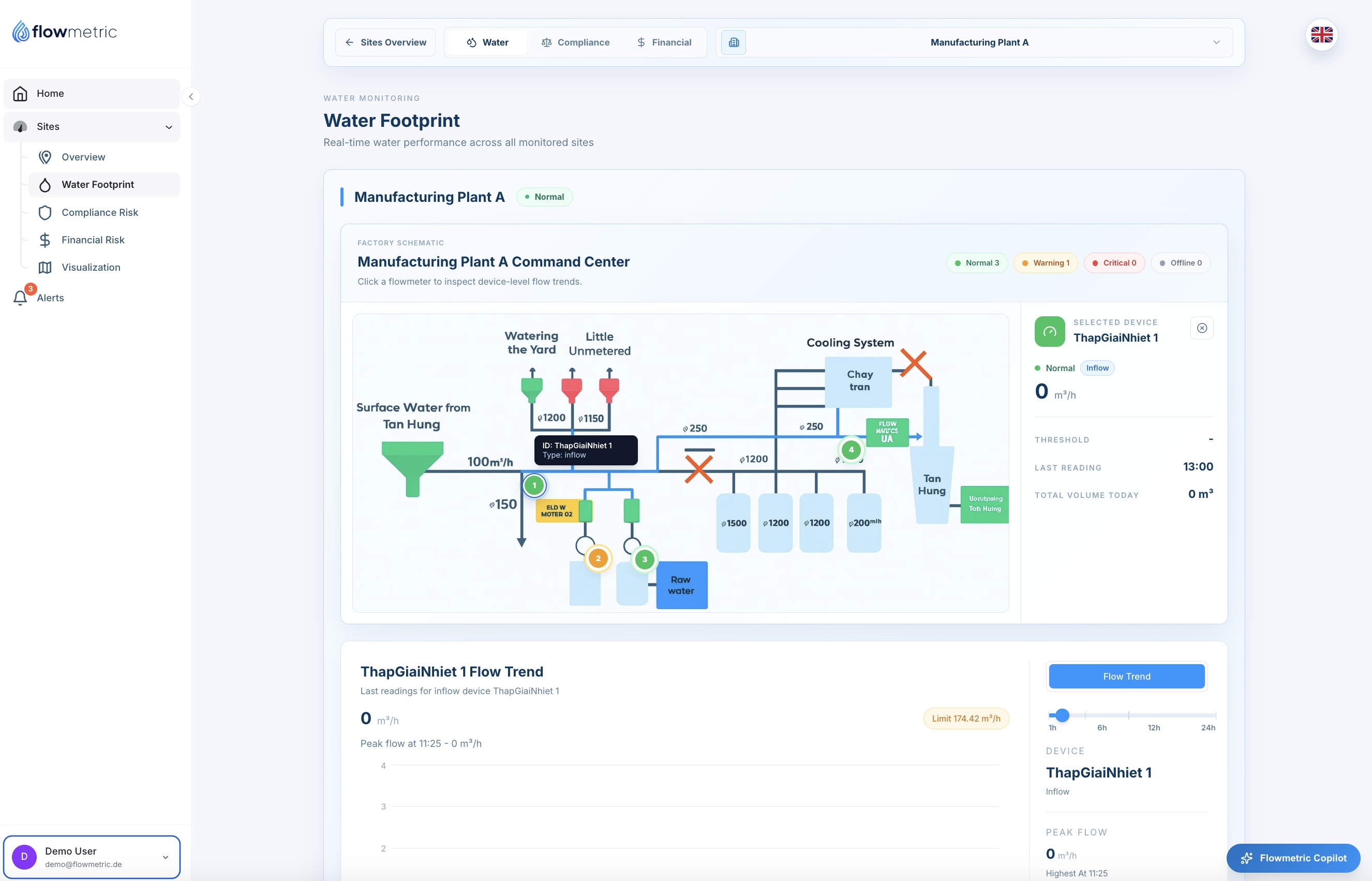Click the Home house icon
This screenshot has height=881, width=1372.
(21, 93)
